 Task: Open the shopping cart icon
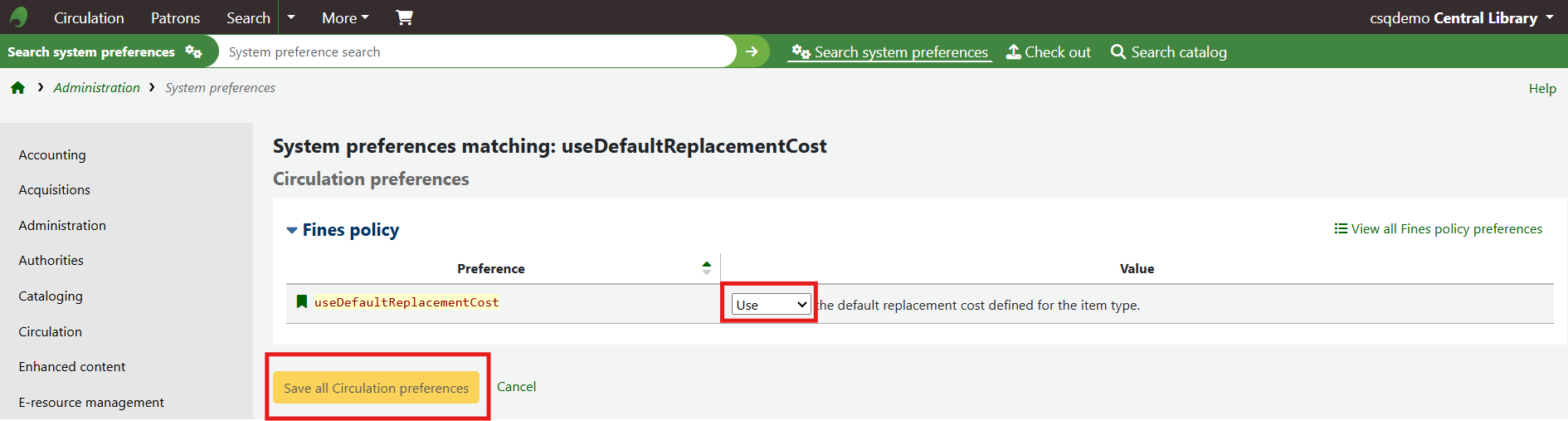pos(404,17)
